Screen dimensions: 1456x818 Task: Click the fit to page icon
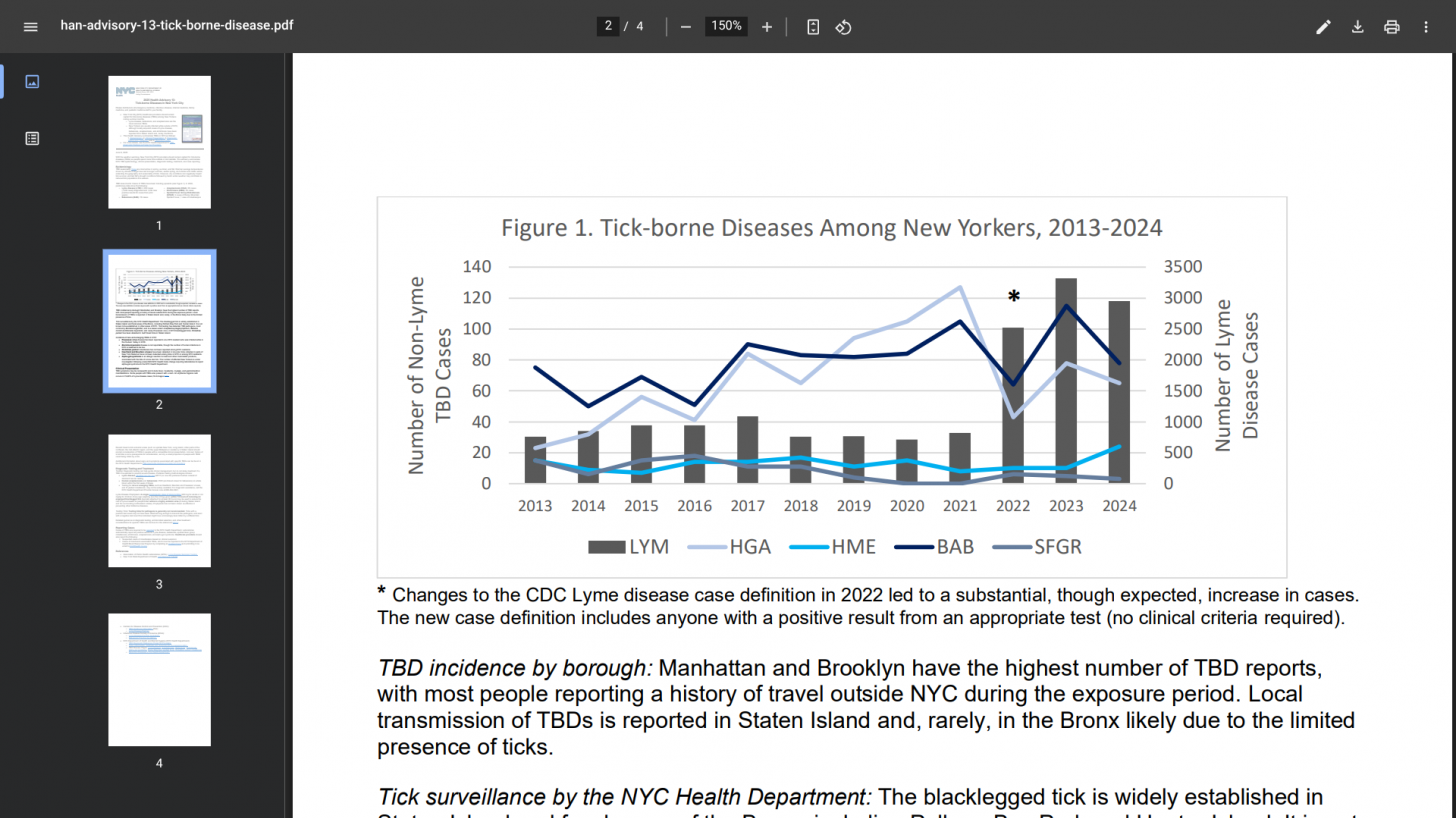tap(813, 27)
